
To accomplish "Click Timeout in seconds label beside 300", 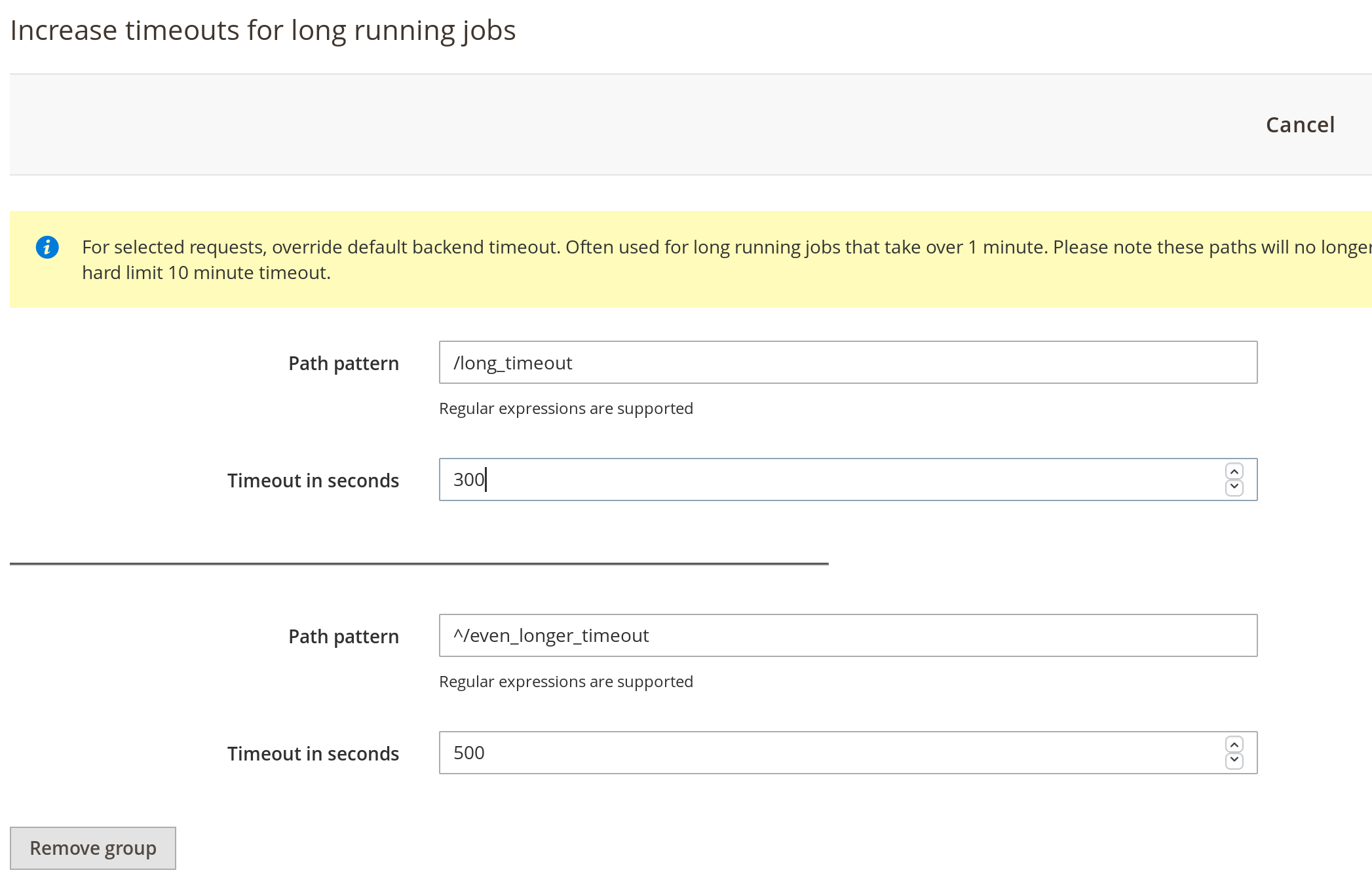I will 313,480.
